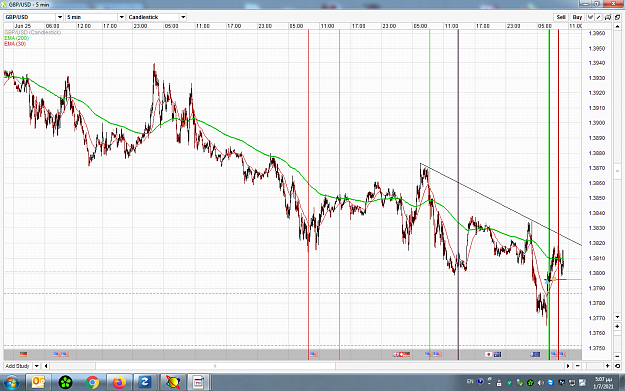Click the Sell button

561,17
